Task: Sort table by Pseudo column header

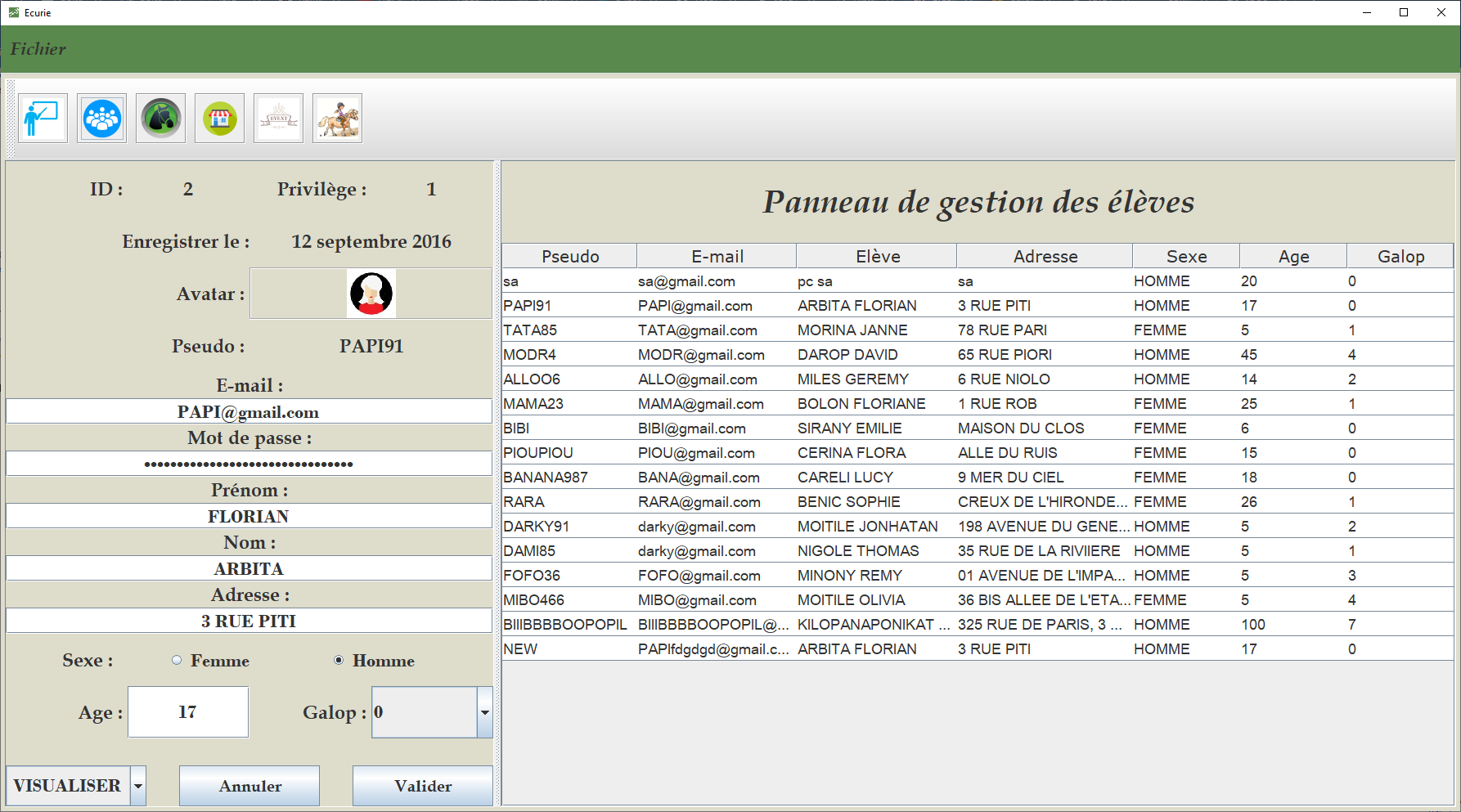Action: (x=570, y=257)
